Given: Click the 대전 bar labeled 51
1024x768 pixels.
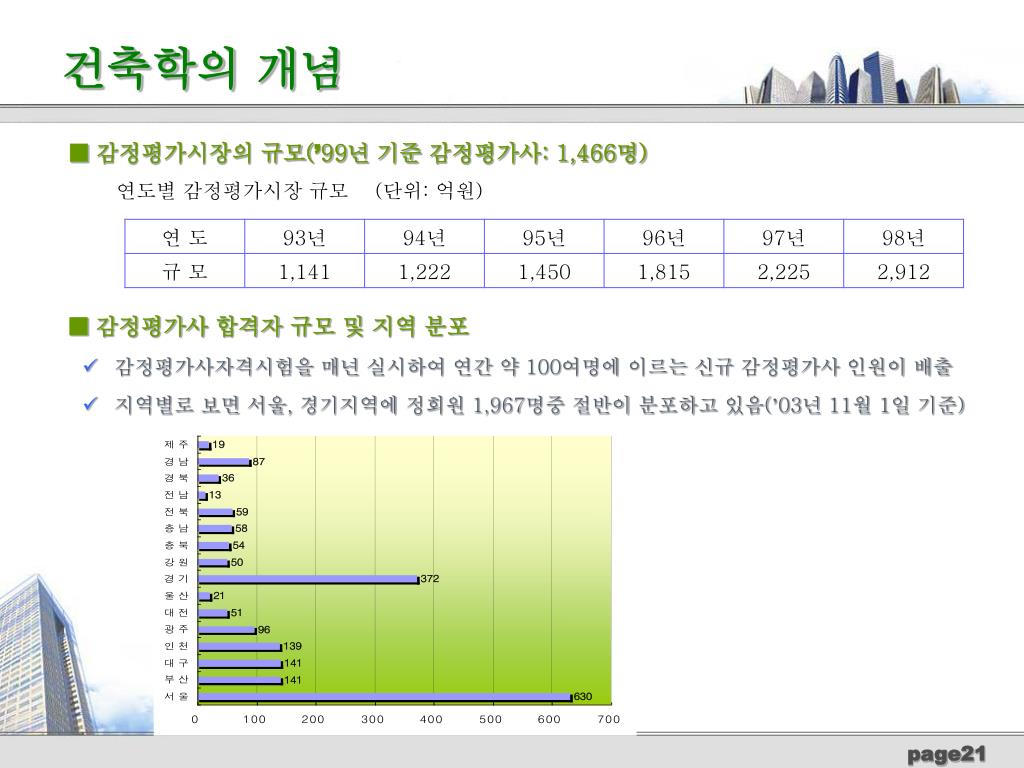Looking at the screenshot, I should click(x=214, y=613).
